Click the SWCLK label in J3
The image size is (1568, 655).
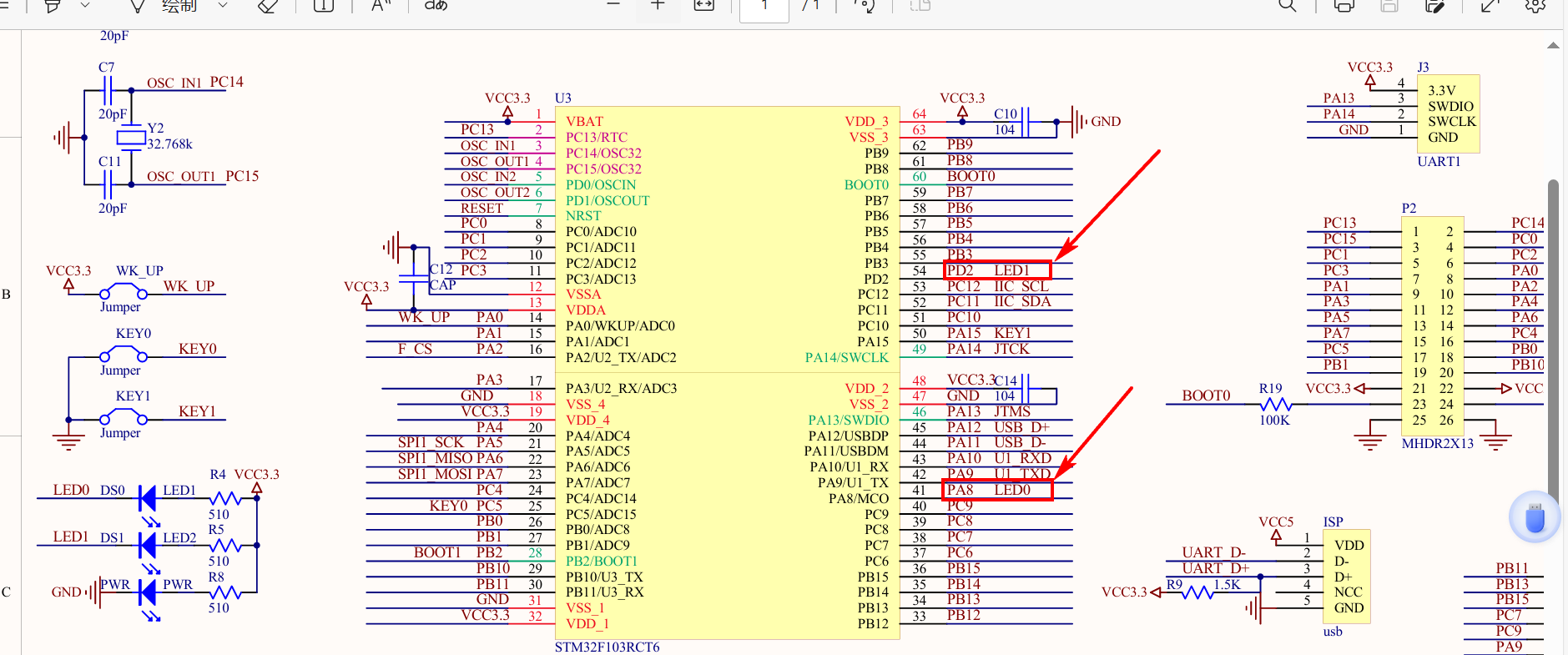click(1452, 121)
